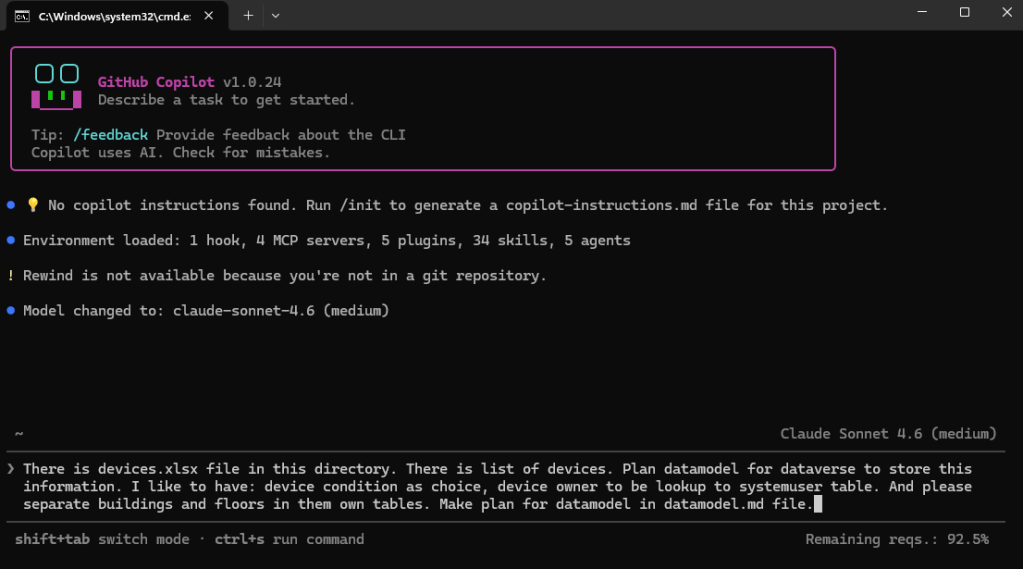Click the yellow exclamation warning marker
This screenshot has width=1023, height=569.
[x=11, y=275]
